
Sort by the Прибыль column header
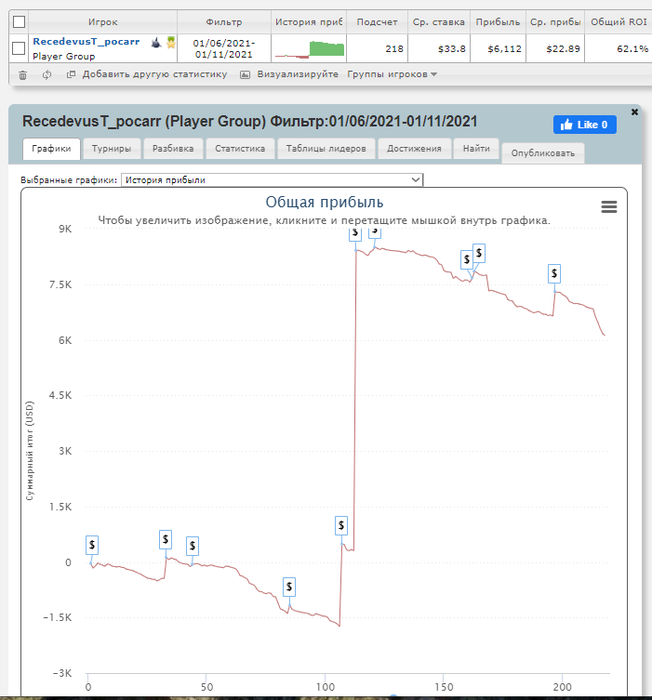pyautogui.click(x=498, y=22)
